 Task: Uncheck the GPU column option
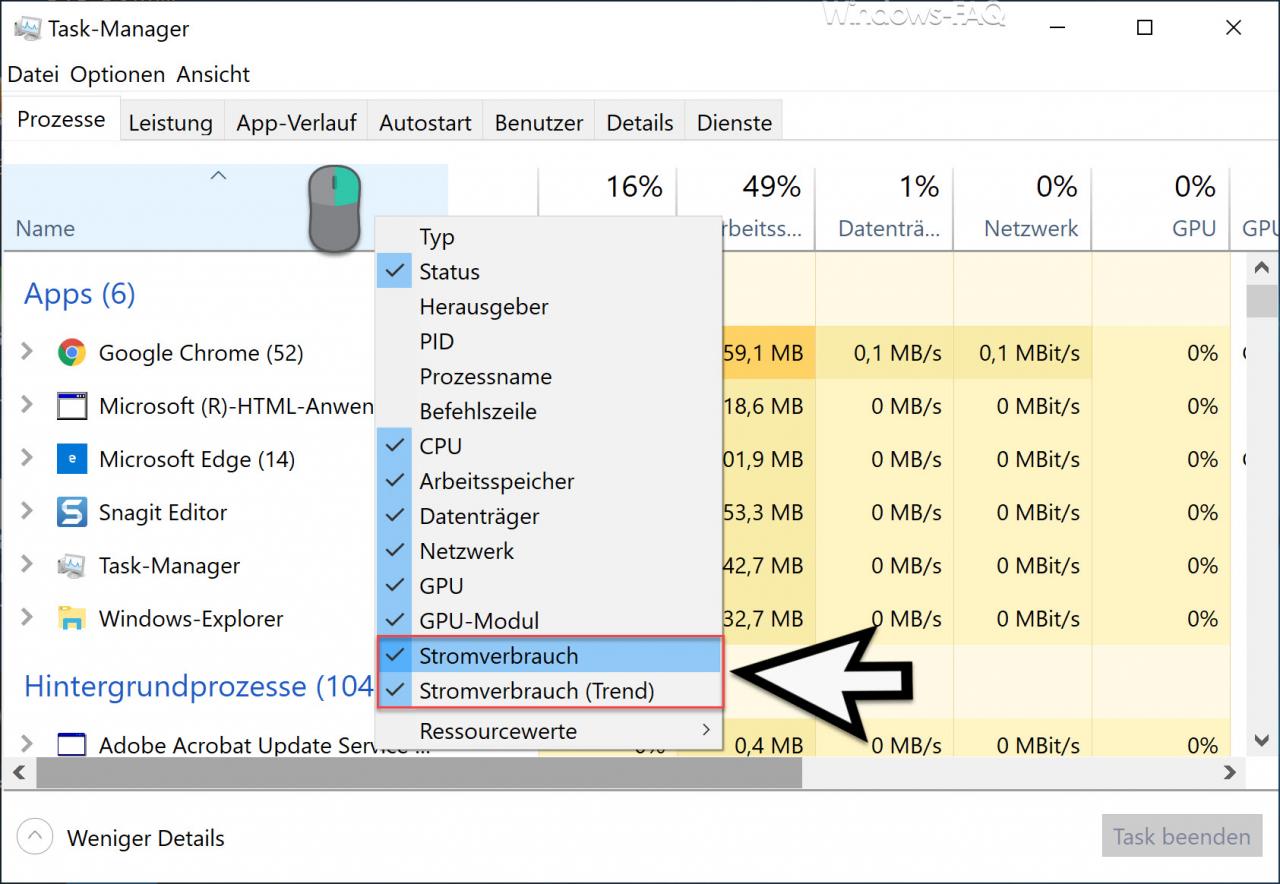548,586
